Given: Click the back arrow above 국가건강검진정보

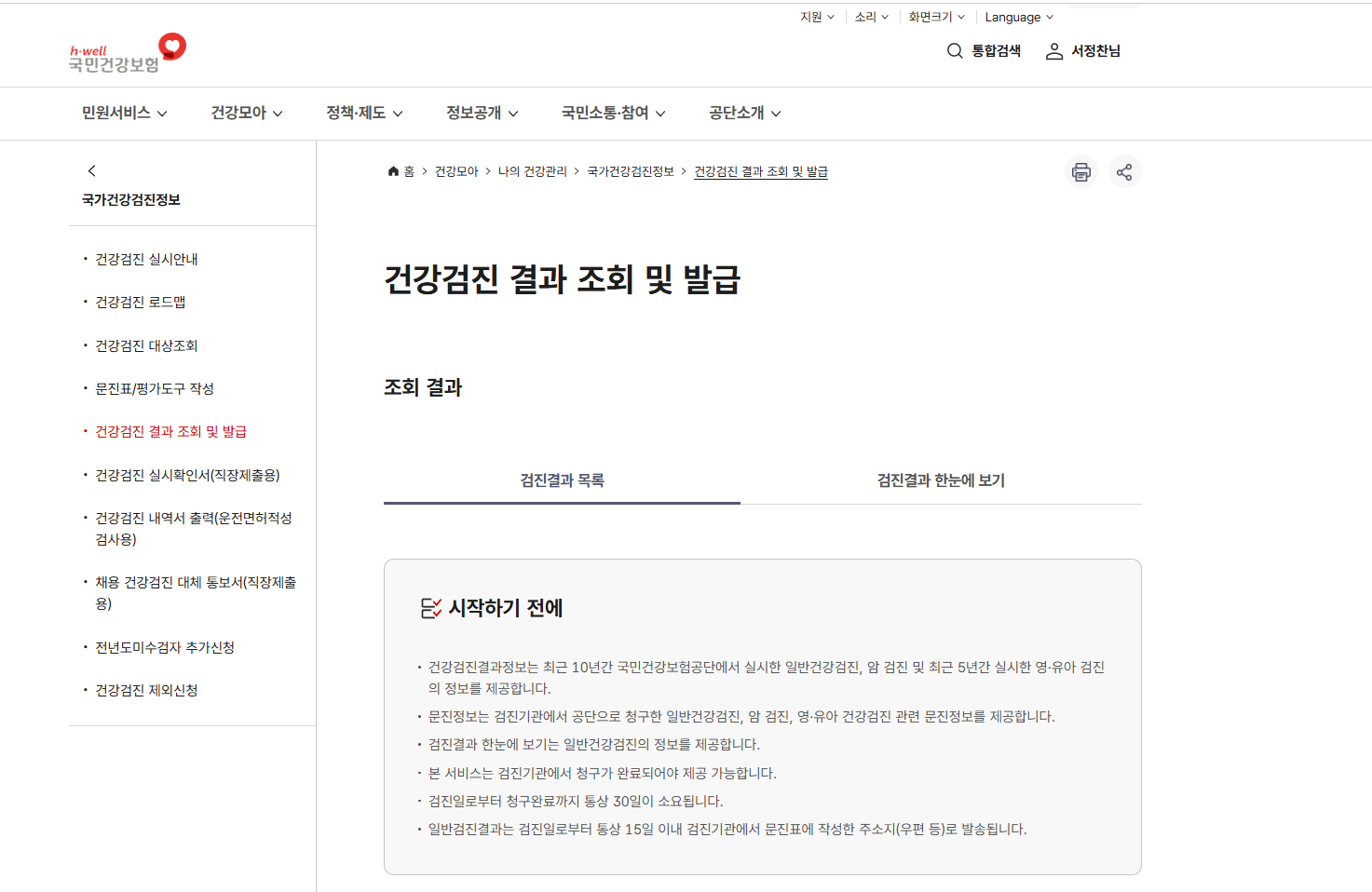Looking at the screenshot, I should pos(91,170).
